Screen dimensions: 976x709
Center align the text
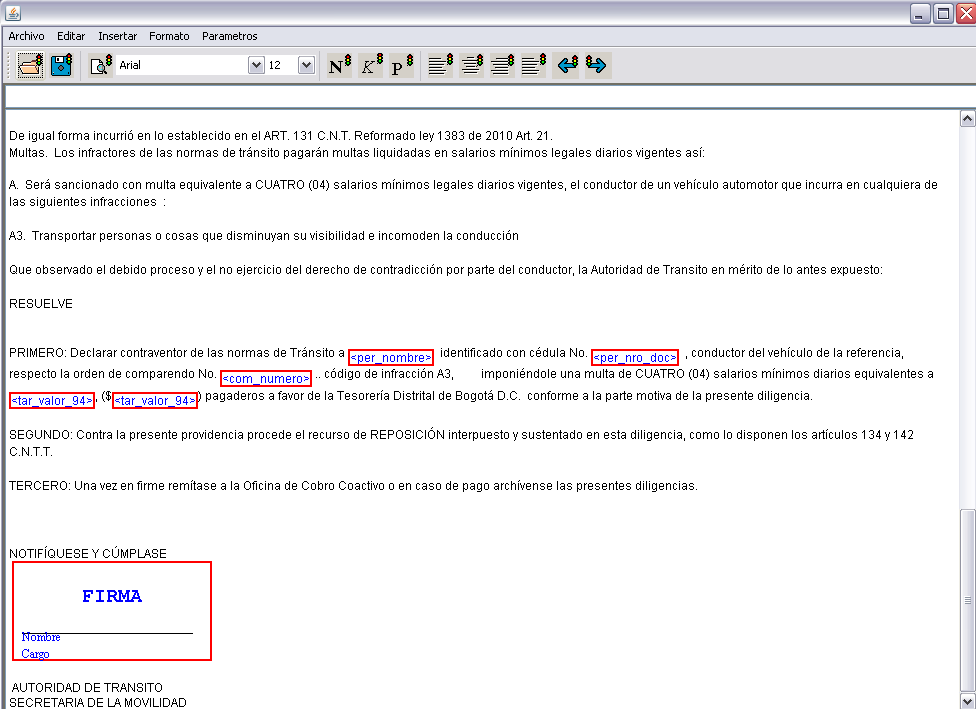click(471, 66)
